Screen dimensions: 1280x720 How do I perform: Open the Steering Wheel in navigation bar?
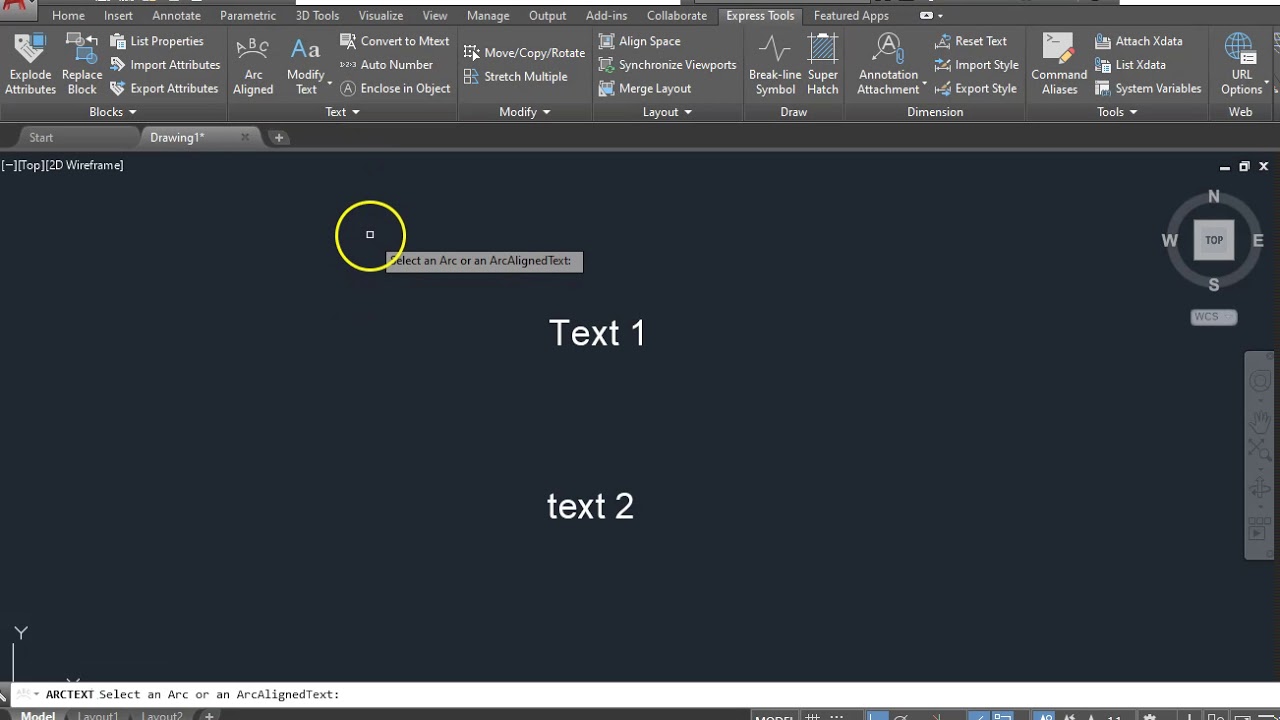1259,381
